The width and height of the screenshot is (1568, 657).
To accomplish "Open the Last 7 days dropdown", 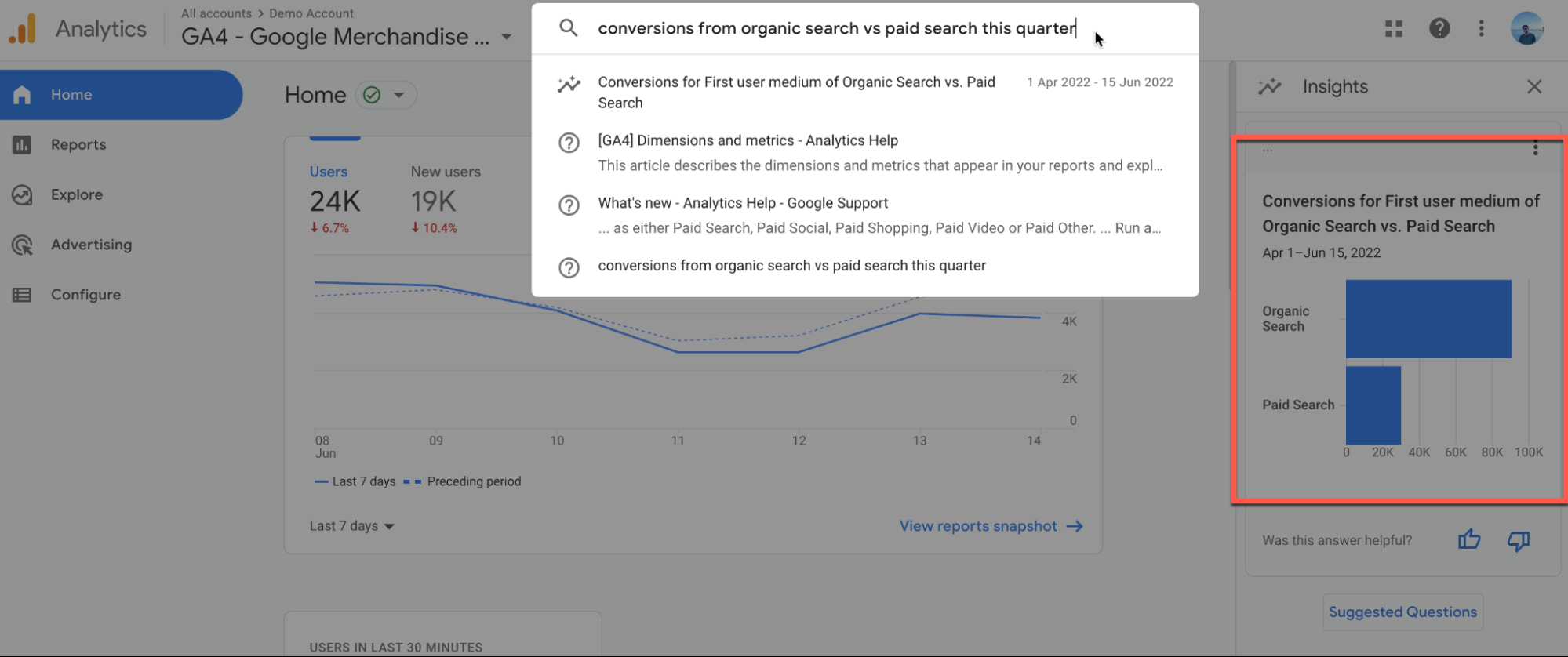I will tap(351, 526).
